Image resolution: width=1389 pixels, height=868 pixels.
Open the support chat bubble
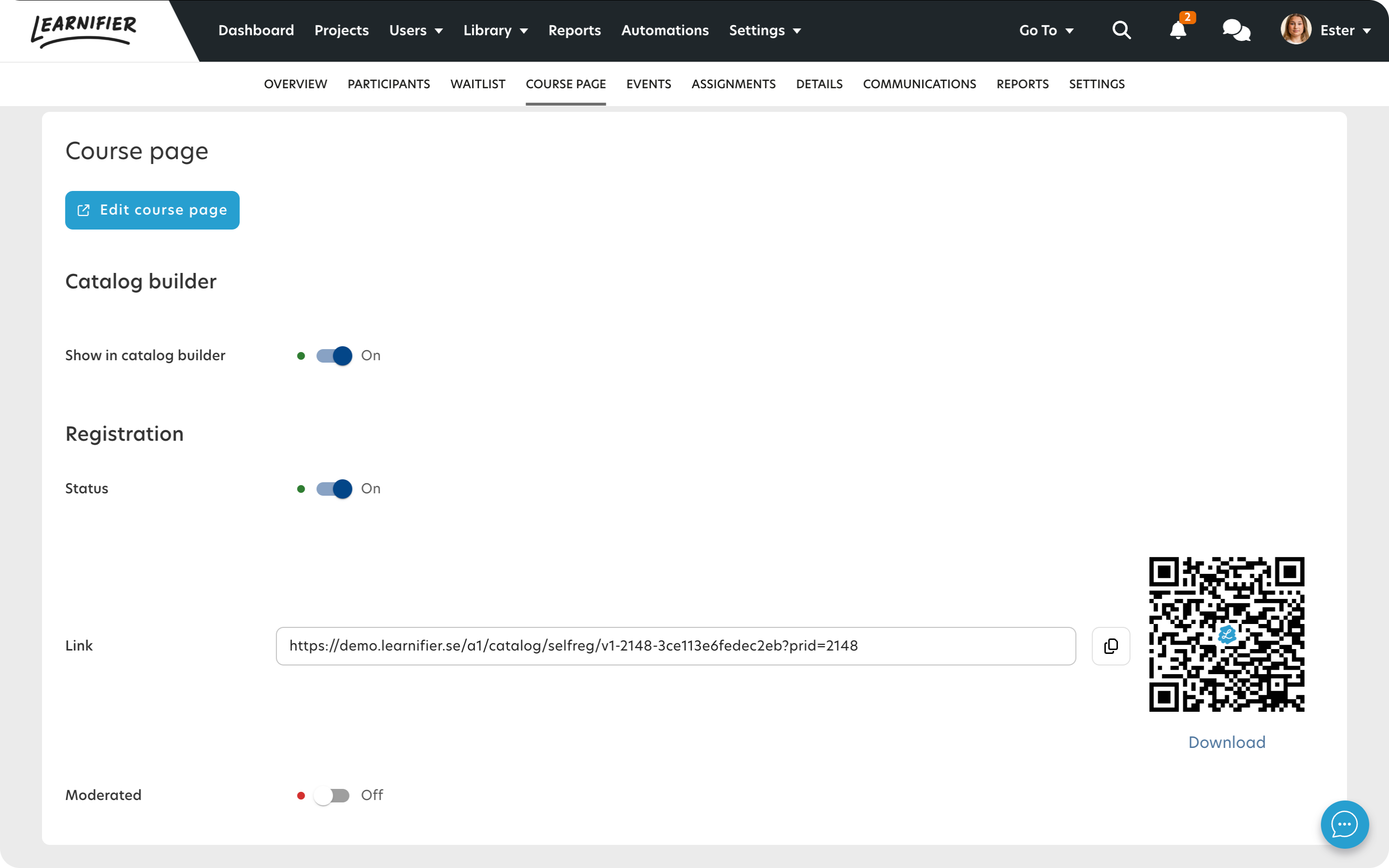tap(1344, 825)
